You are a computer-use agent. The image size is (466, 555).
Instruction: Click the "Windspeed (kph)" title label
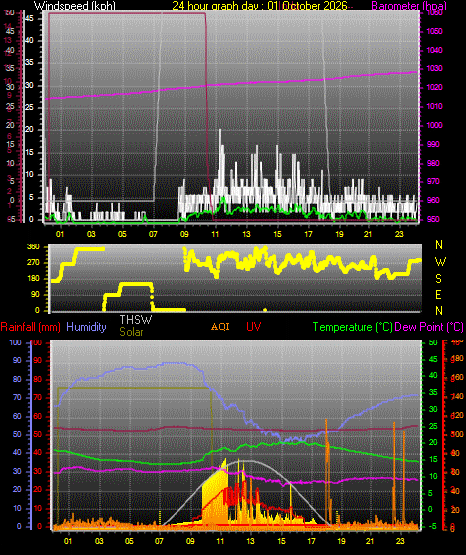coord(74,6)
